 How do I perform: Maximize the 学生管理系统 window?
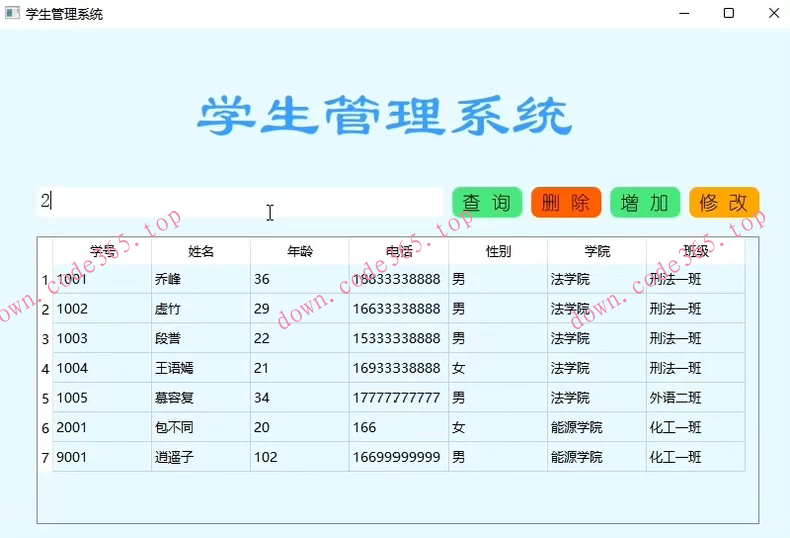[x=729, y=13]
